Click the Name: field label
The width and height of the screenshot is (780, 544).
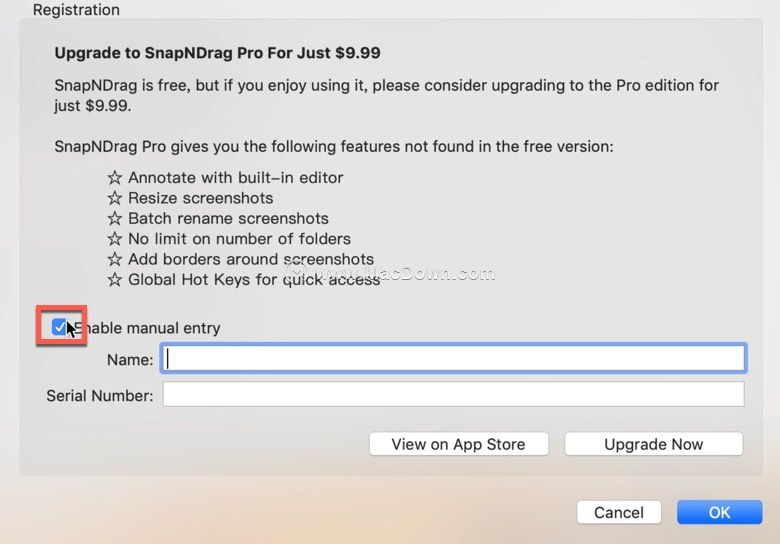[x=130, y=360]
